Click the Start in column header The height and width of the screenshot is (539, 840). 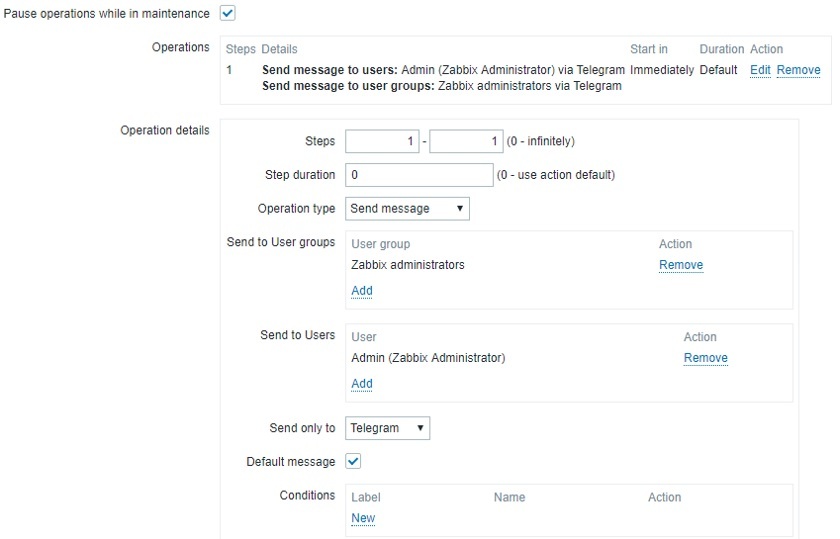click(x=648, y=49)
